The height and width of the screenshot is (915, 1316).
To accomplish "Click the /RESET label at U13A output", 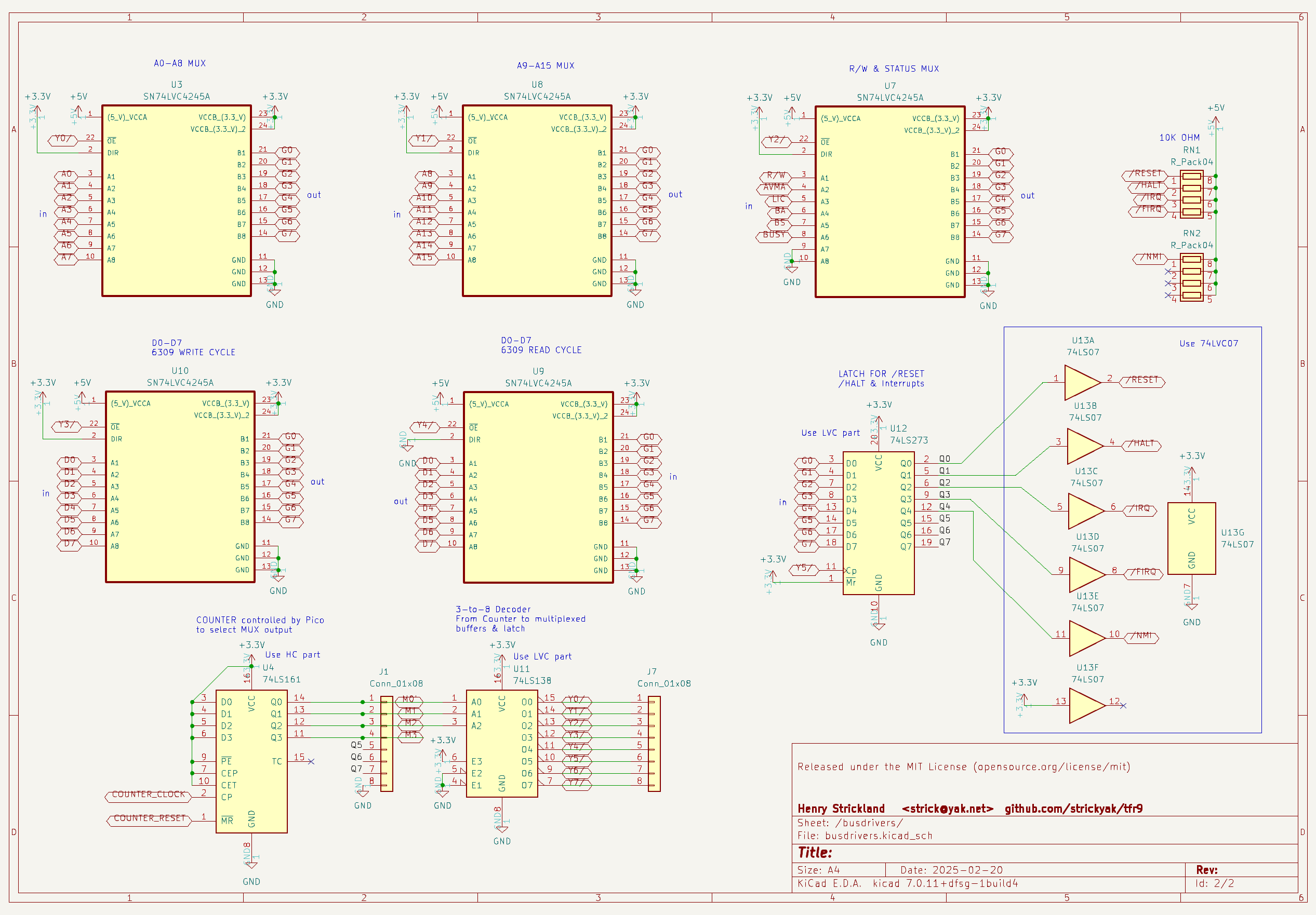I will pyautogui.click(x=1142, y=382).
